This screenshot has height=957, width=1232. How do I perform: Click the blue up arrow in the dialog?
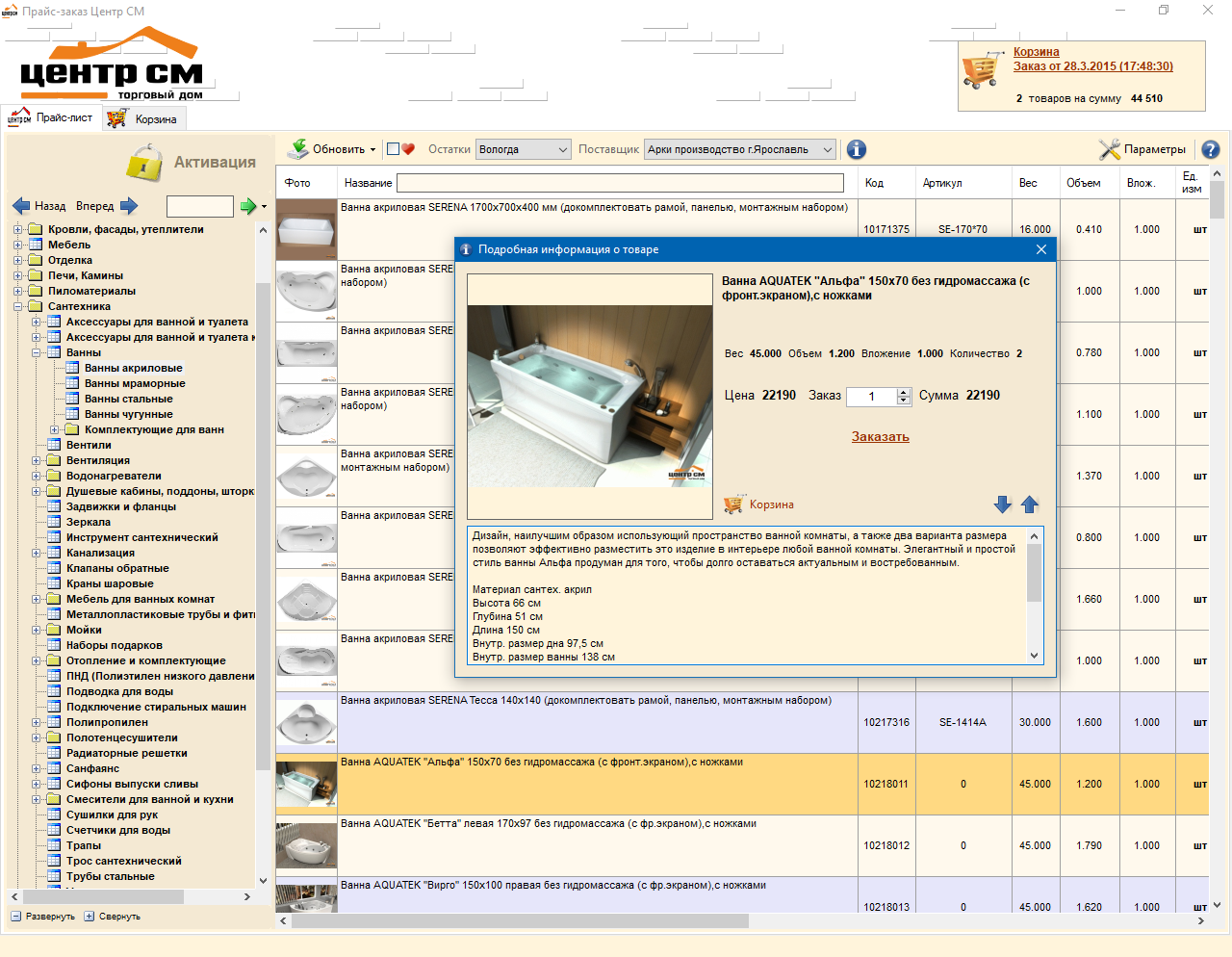[1030, 504]
